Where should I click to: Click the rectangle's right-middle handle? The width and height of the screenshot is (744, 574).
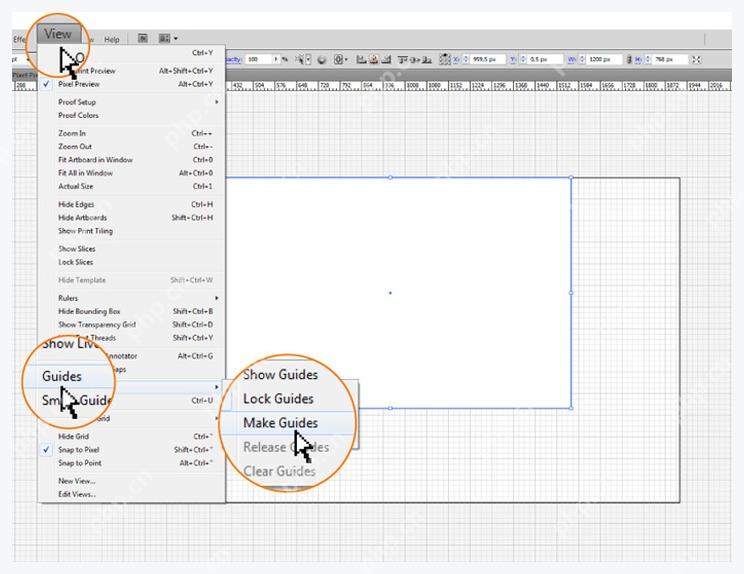(x=571, y=293)
